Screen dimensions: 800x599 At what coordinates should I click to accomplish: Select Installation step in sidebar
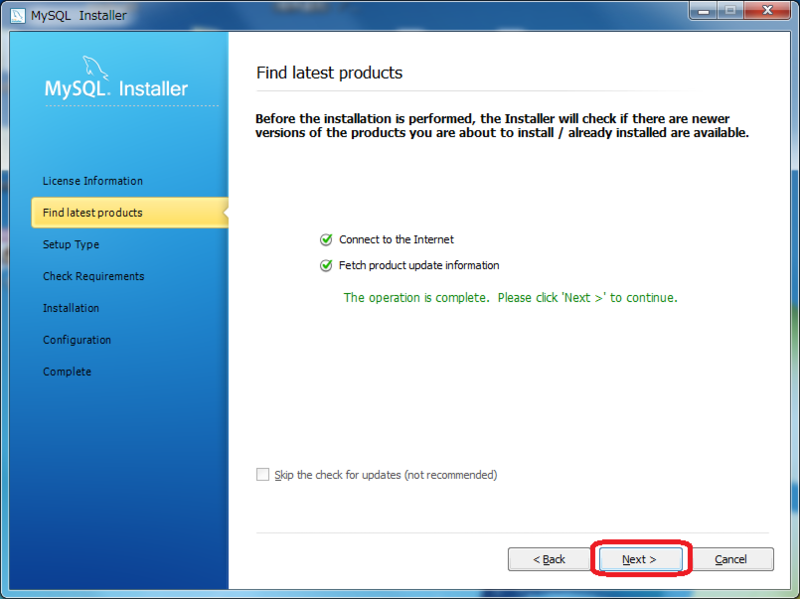tap(71, 308)
